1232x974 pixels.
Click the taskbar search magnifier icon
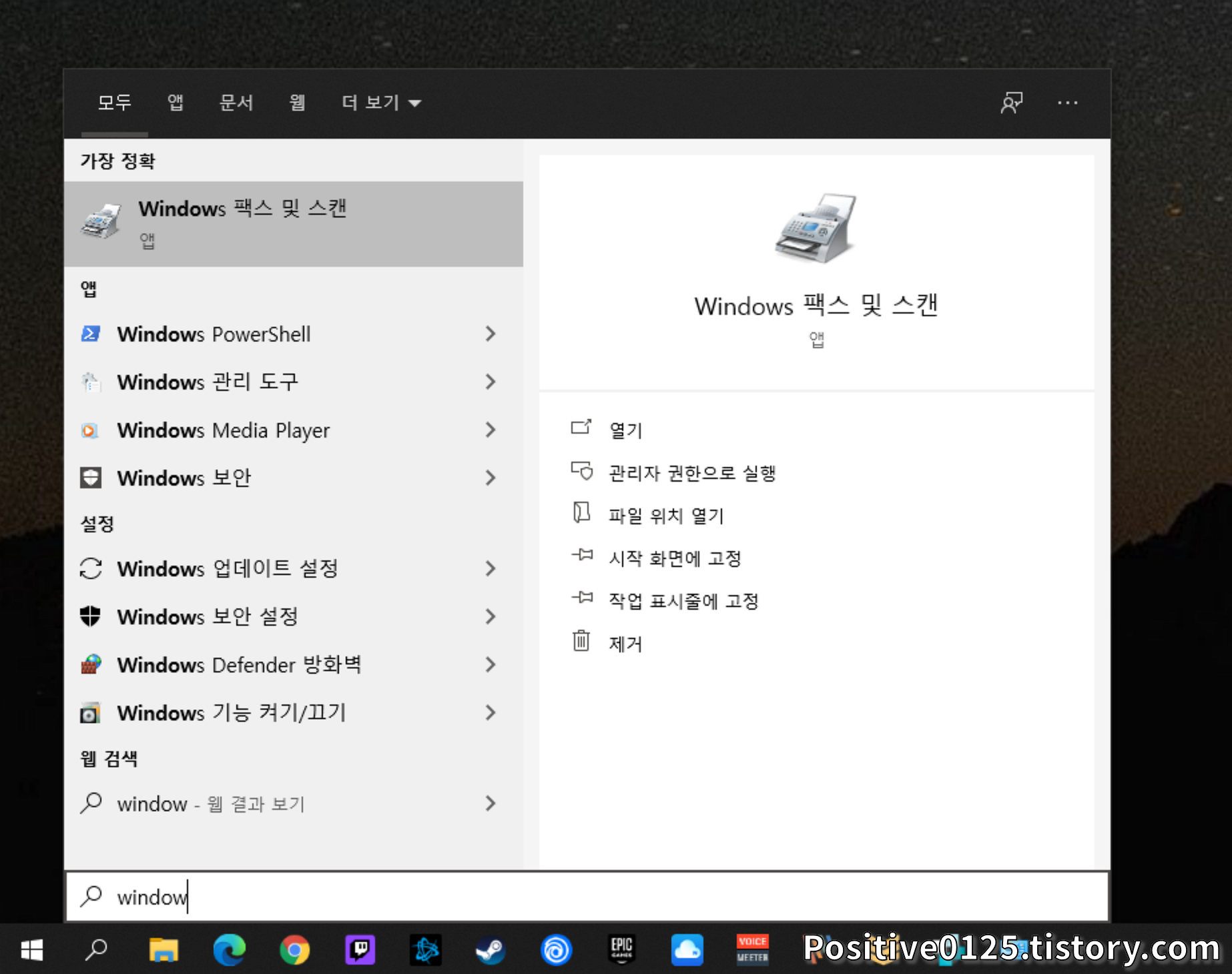coord(97,949)
